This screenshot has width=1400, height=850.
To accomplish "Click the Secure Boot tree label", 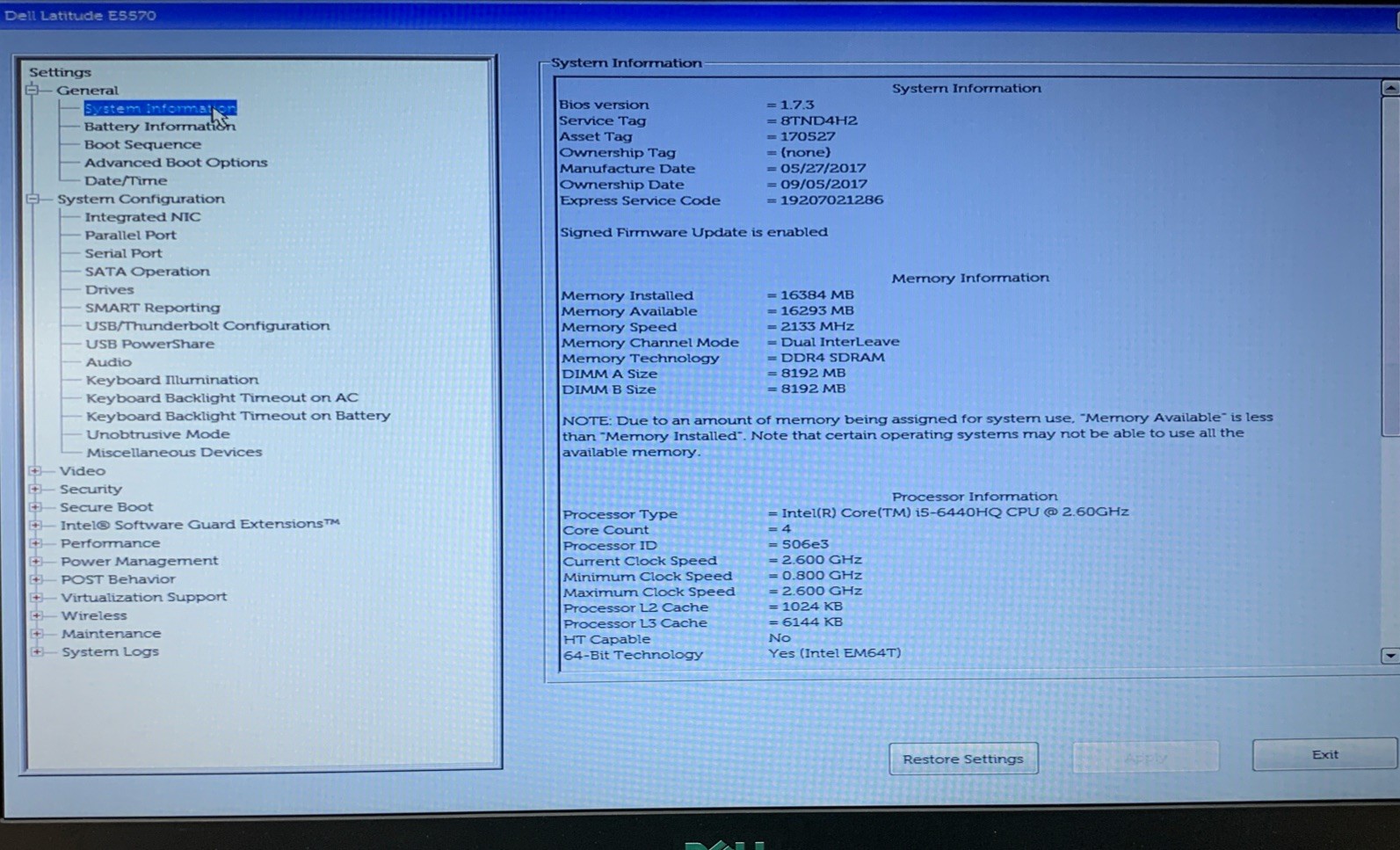I will coord(106,507).
